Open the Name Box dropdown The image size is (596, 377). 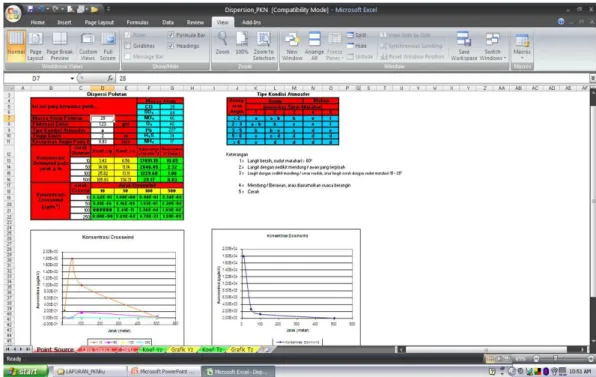point(72,78)
